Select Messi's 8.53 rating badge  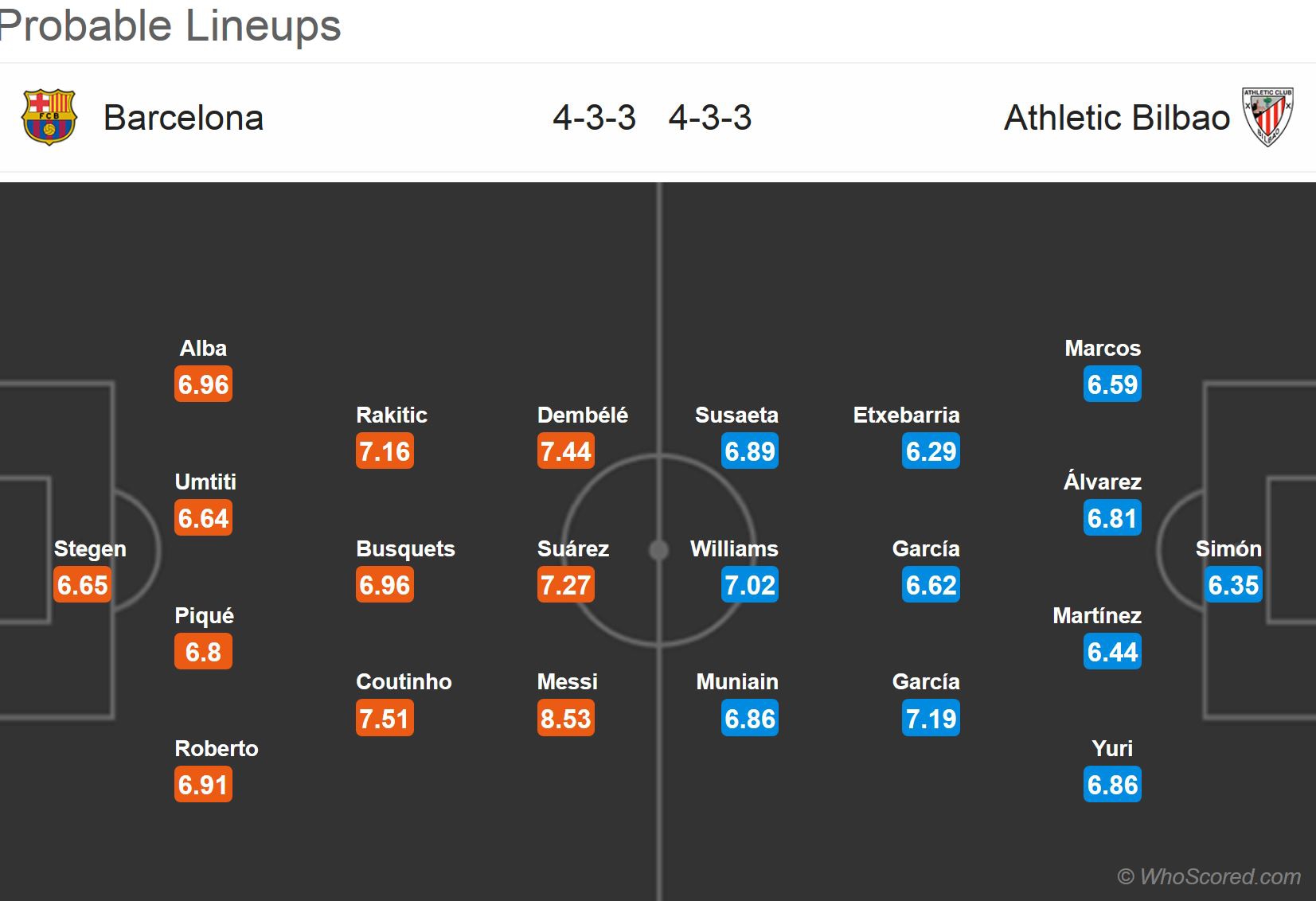[x=566, y=718]
